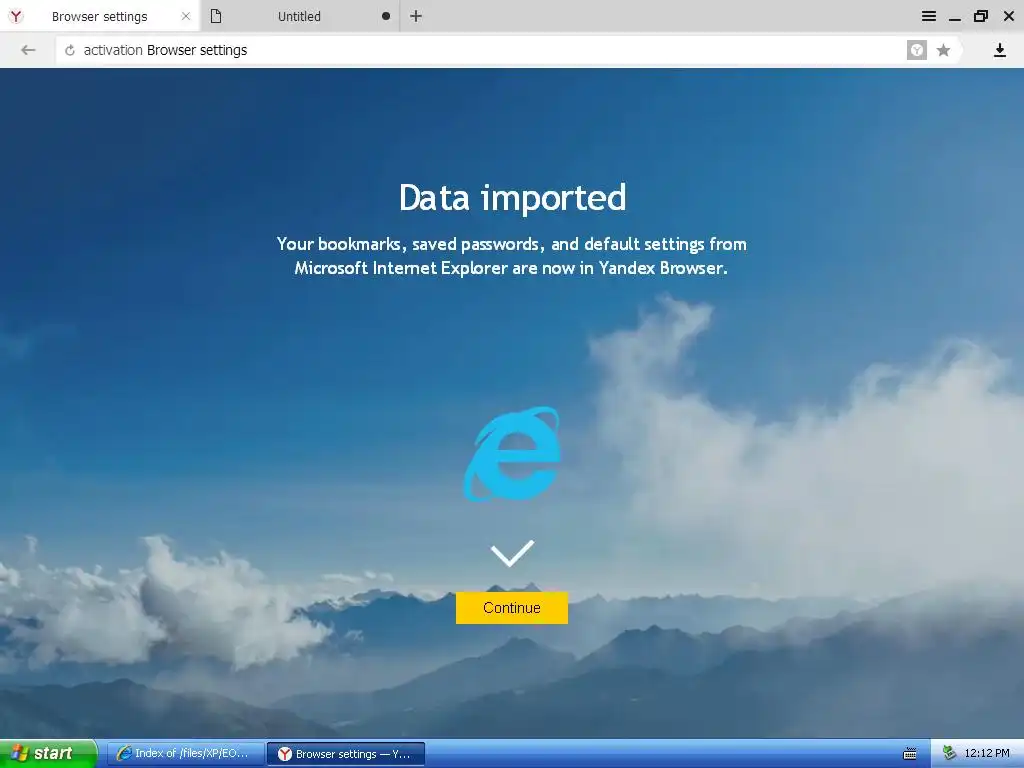Screen dimensions: 1024x768
Task: Bookmark page with the star icon
Action: [943, 50]
